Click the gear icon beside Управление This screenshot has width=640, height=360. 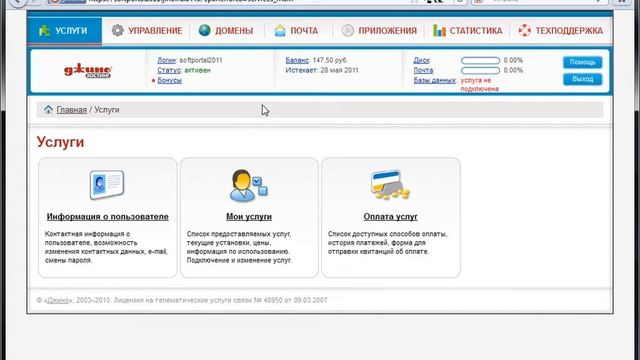(x=118, y=30)
